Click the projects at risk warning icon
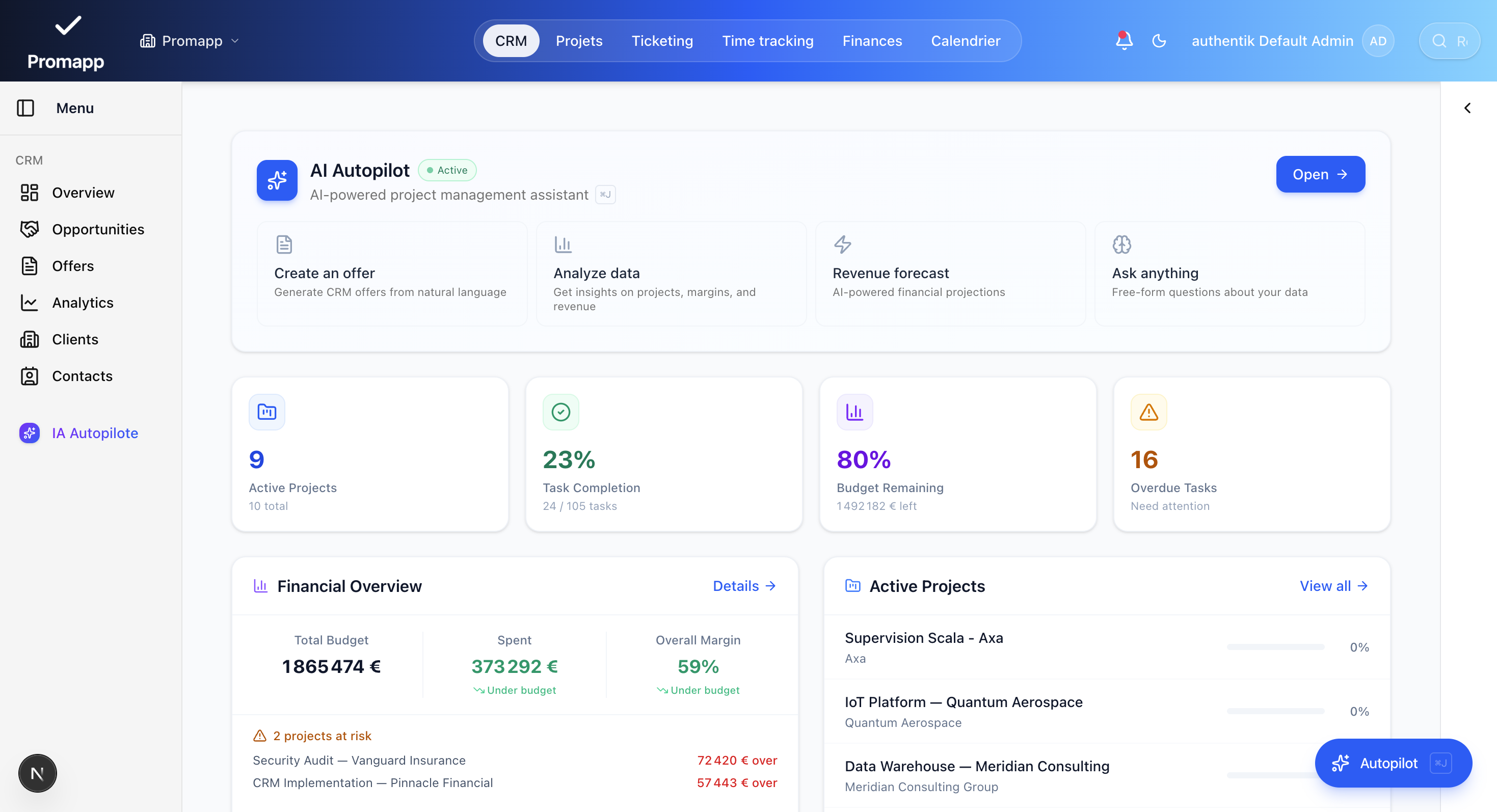The height and width of the screenshot is (812, 1497). 260,736
